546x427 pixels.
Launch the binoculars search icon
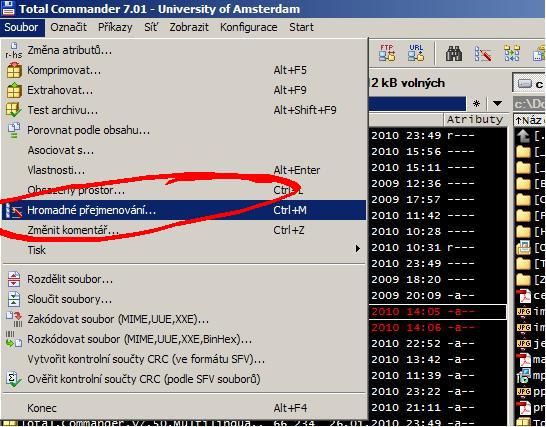(454, 53)
